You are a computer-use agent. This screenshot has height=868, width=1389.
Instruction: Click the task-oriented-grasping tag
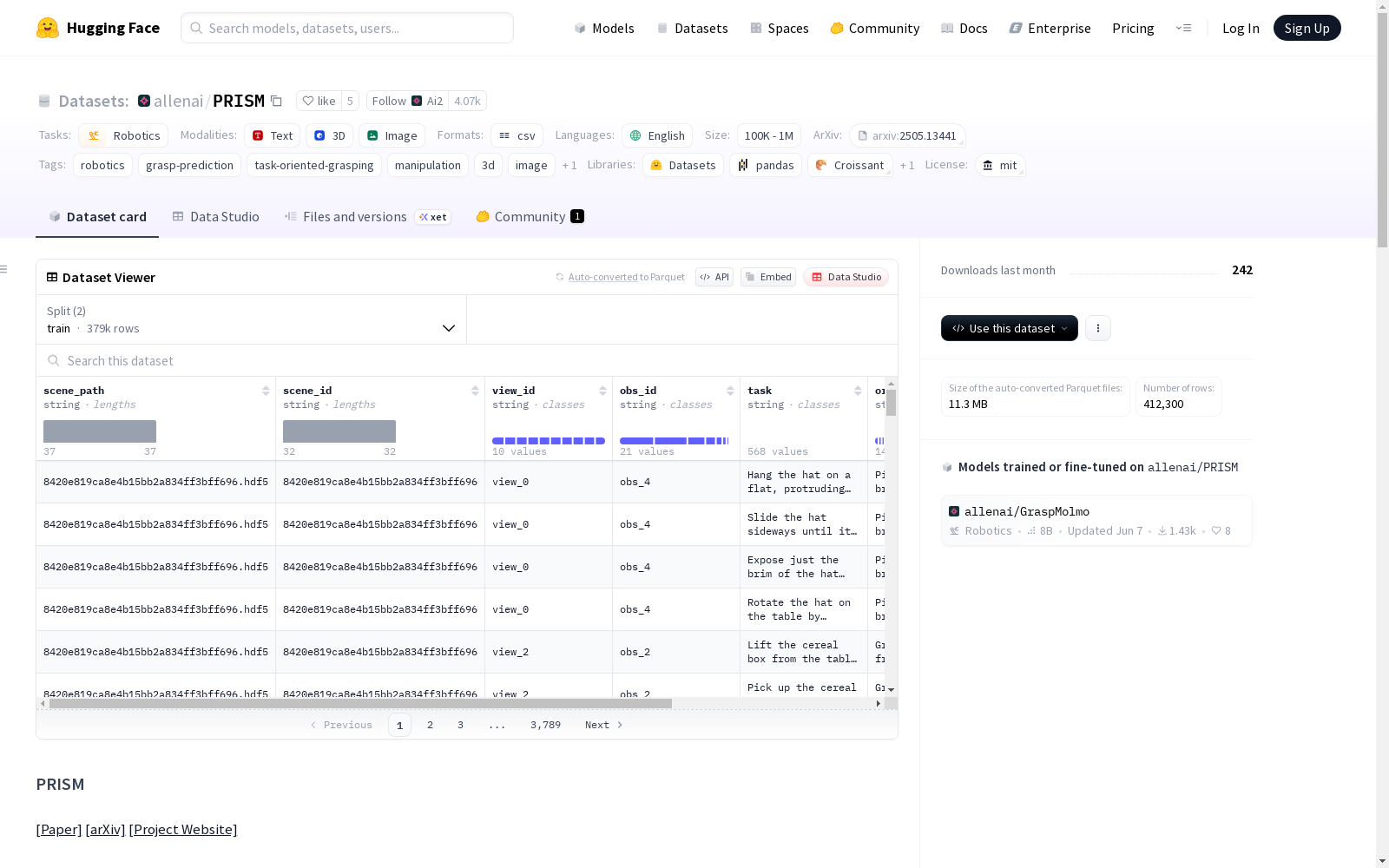pyautogui.click(x=314, y=165)
